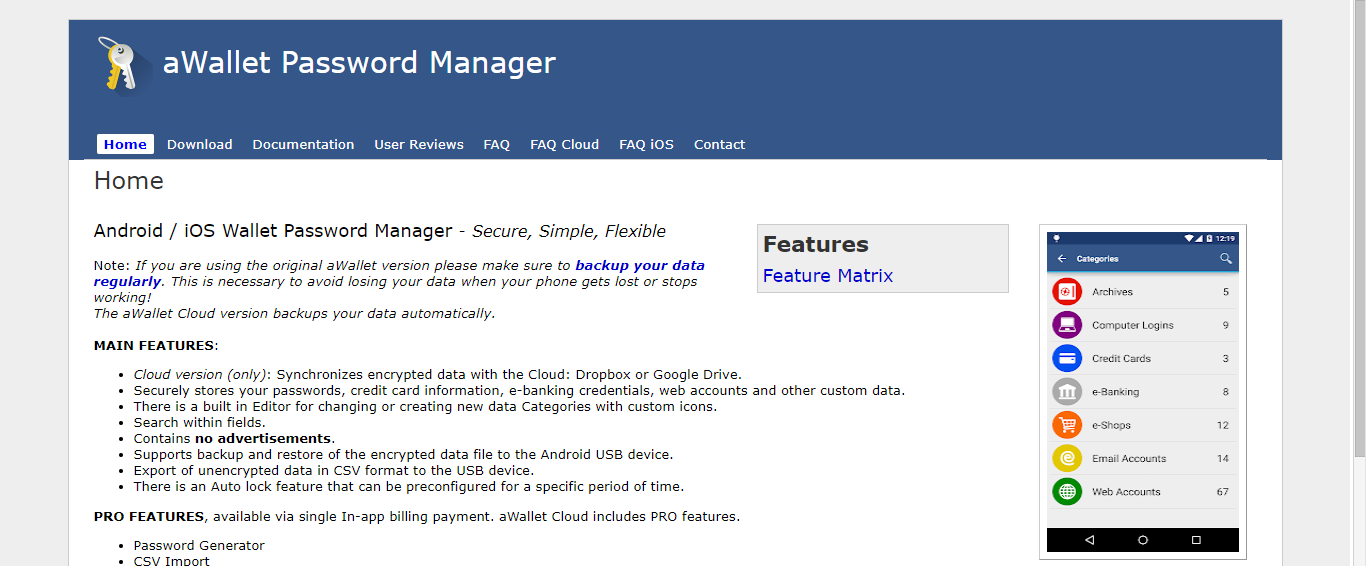
Task: Click the 'Categories' title in phone preview
Action: point(1097,259)
